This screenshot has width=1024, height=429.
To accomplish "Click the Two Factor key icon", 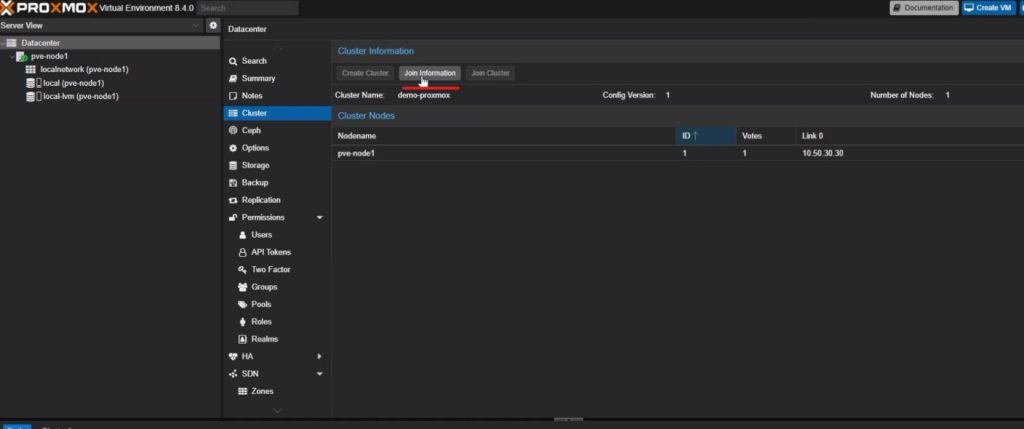I will tap(242, 270).
